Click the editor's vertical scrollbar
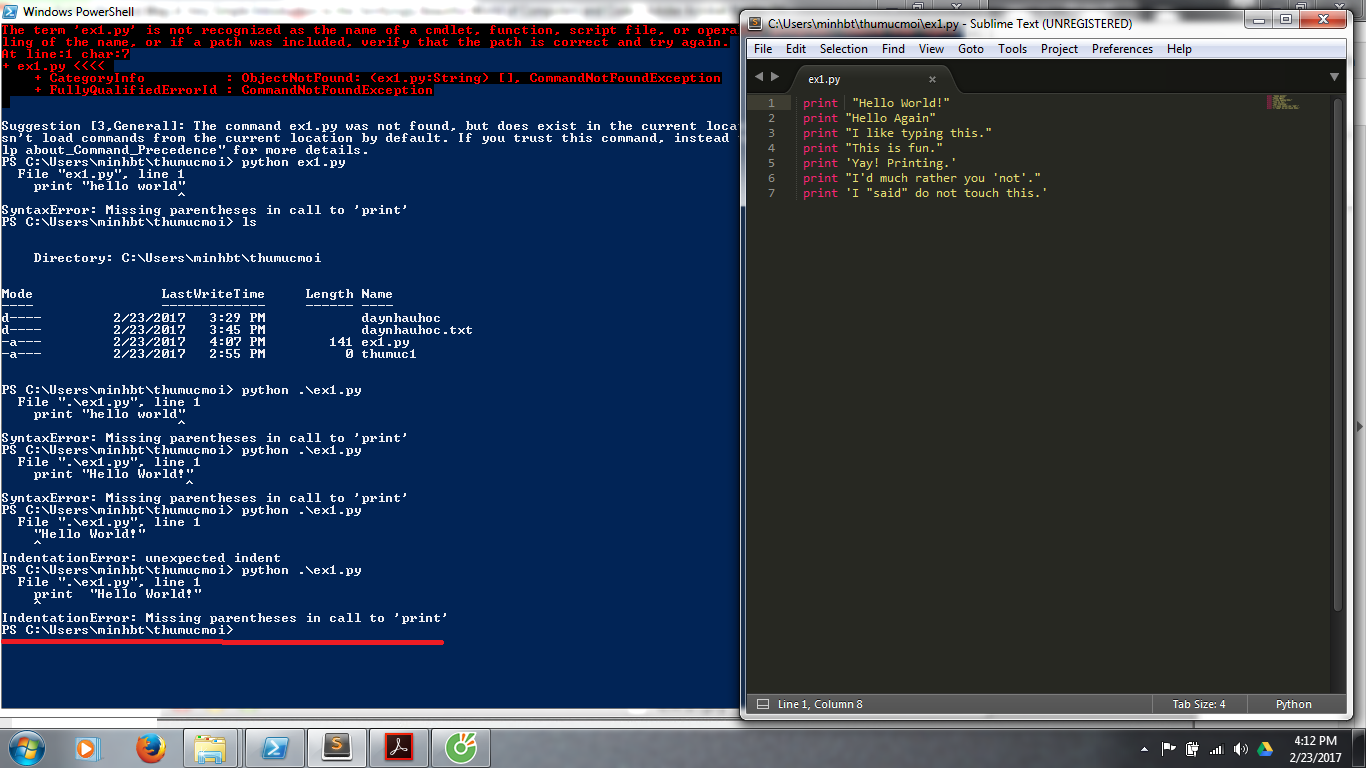Screen dimensions: 1366x768 (1338, 350)
